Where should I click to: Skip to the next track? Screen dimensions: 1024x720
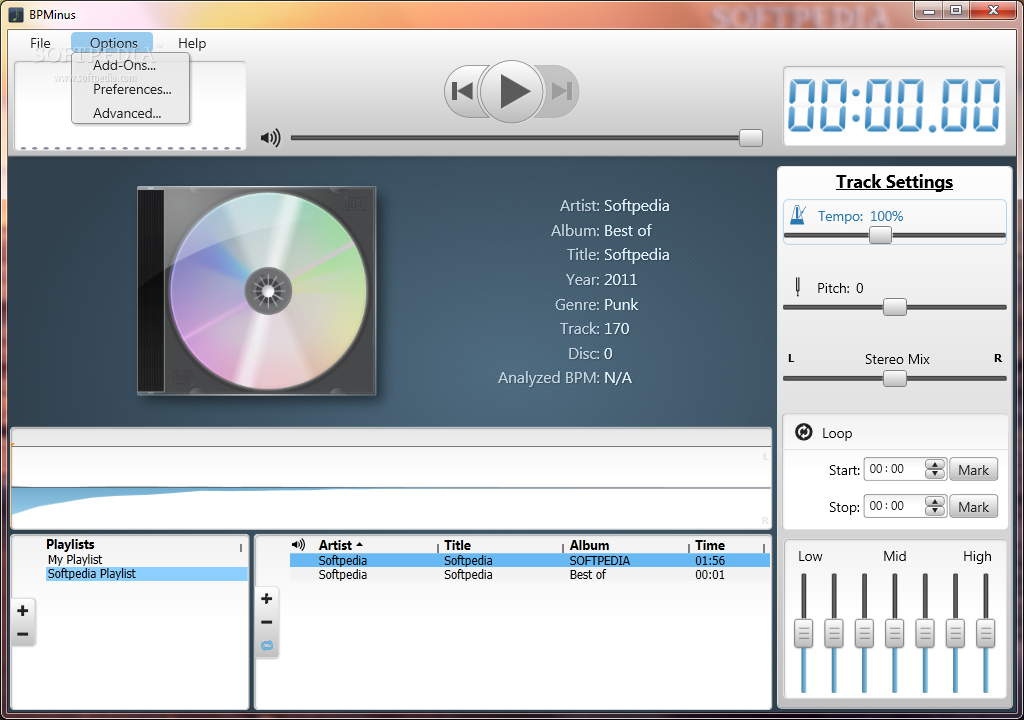(x=561, y=91)
